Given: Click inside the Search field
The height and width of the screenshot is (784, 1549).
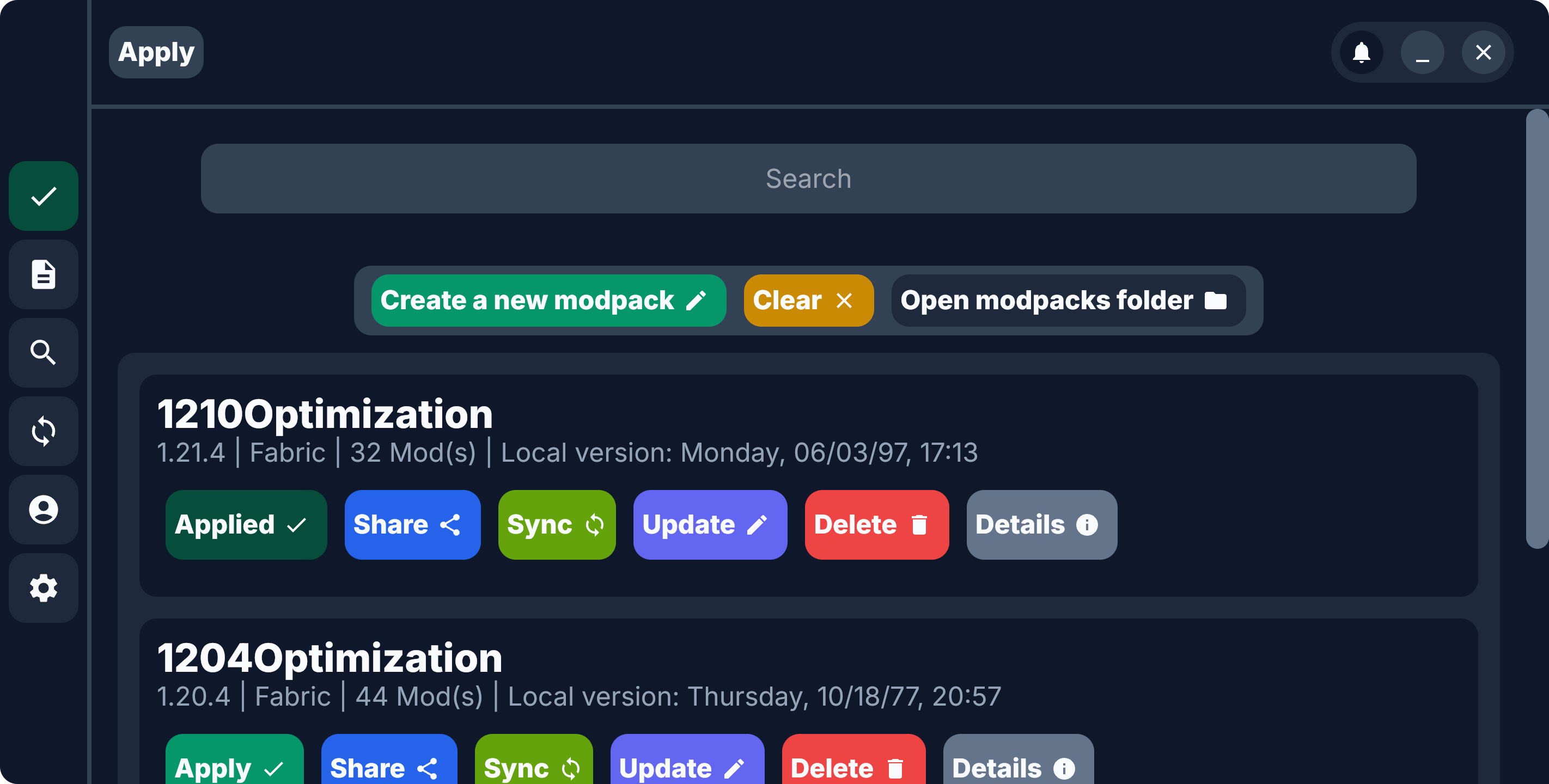Looking at the screenshot, I should pos(809,178).
